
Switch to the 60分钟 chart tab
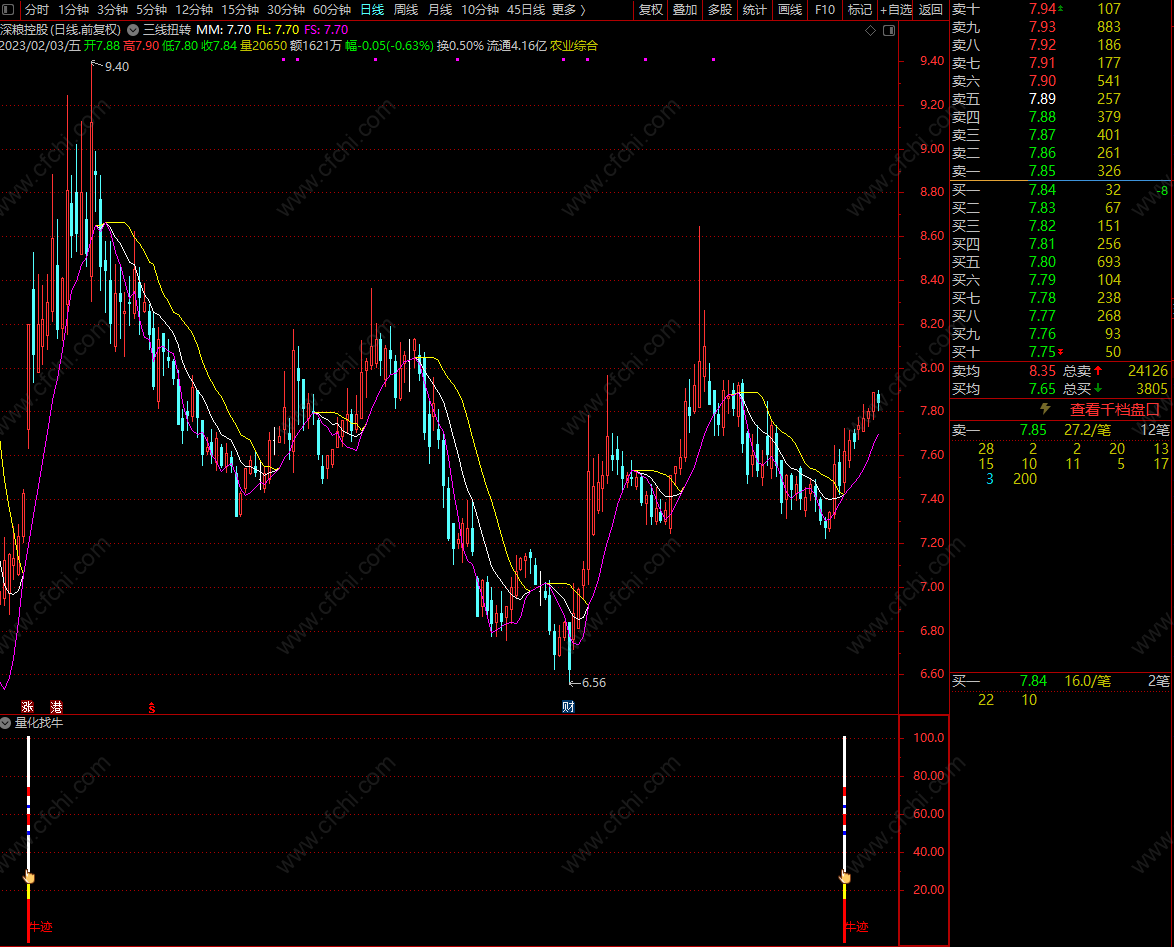pos(332,10)
